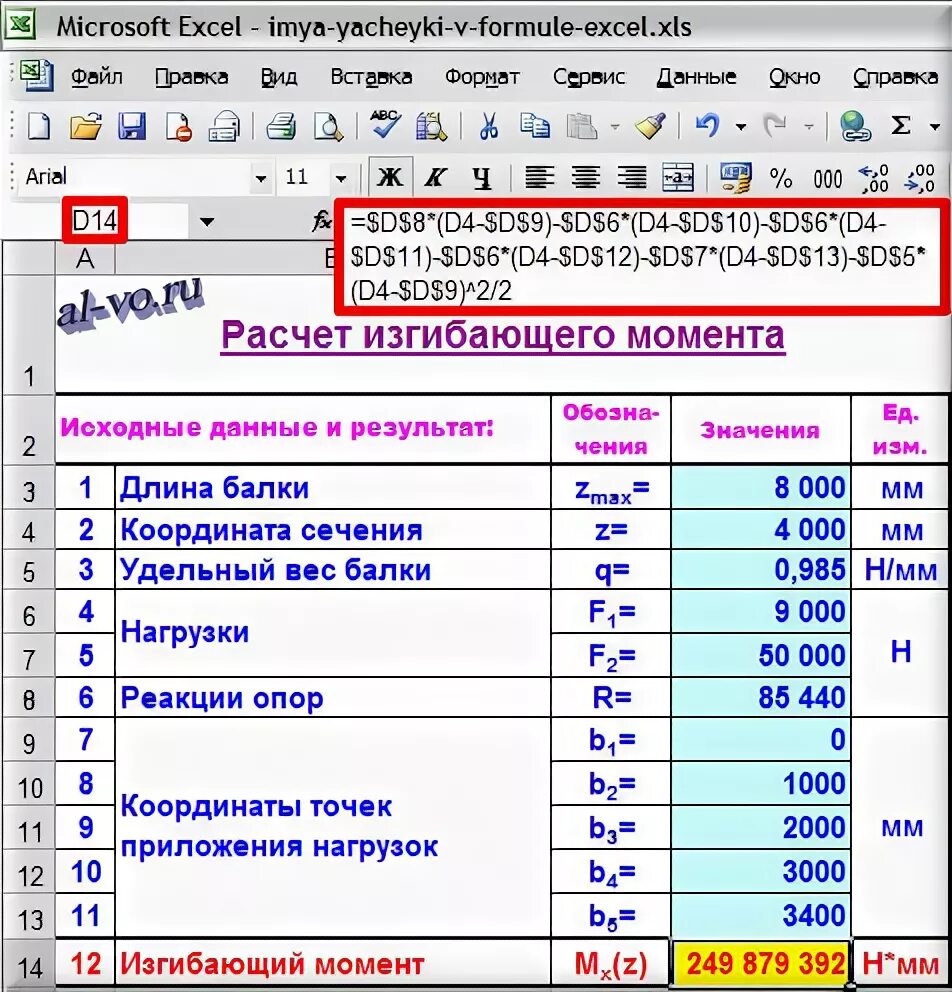
Task: Cut selection with scissors icon
Action: (x=488, y=125)
